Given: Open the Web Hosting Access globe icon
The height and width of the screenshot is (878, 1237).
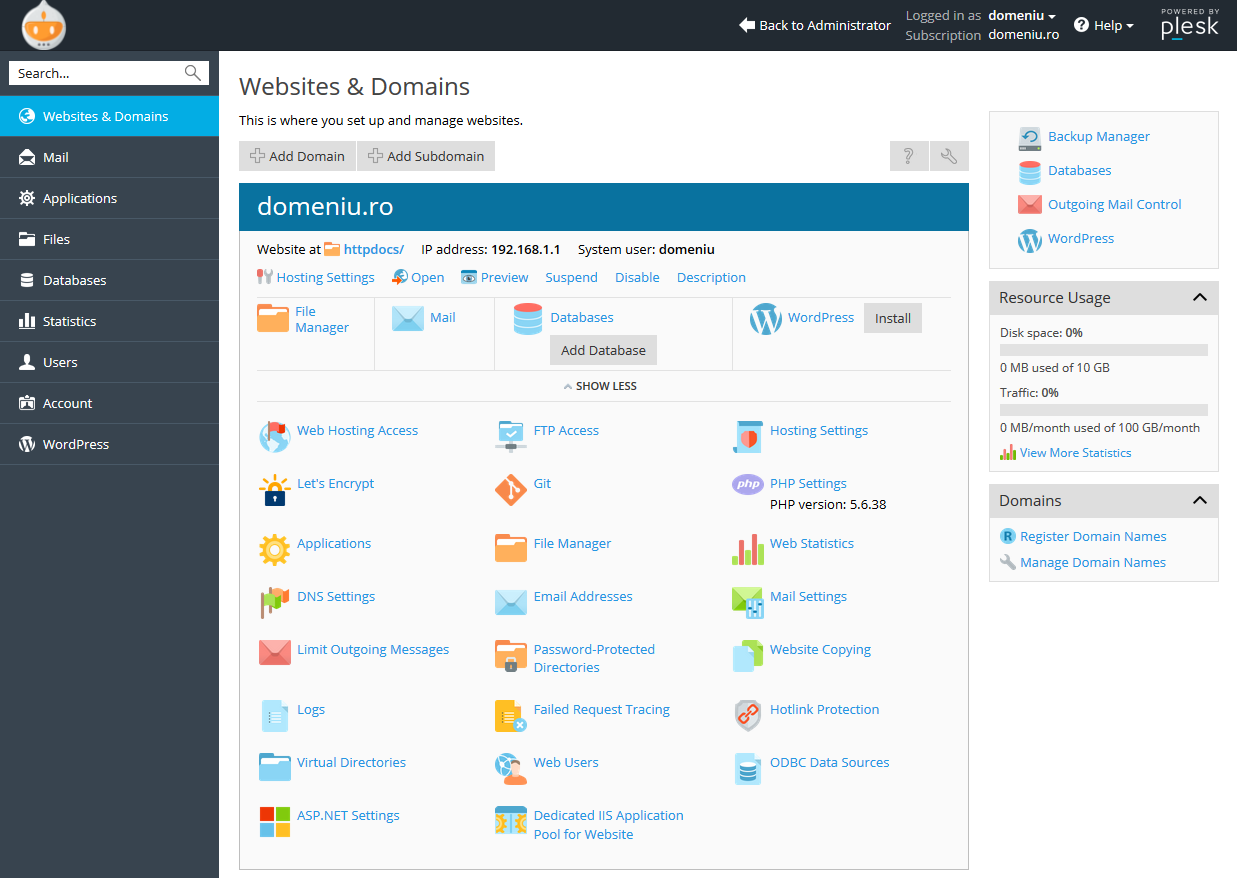Looking at the screenshot, I should 274,436.
